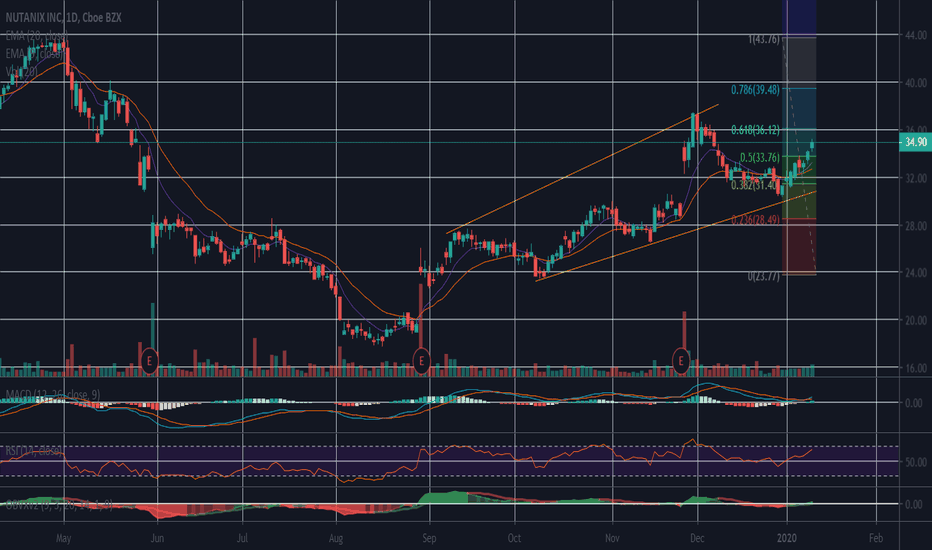Open the earnings marker E near September

coord(421,360)
